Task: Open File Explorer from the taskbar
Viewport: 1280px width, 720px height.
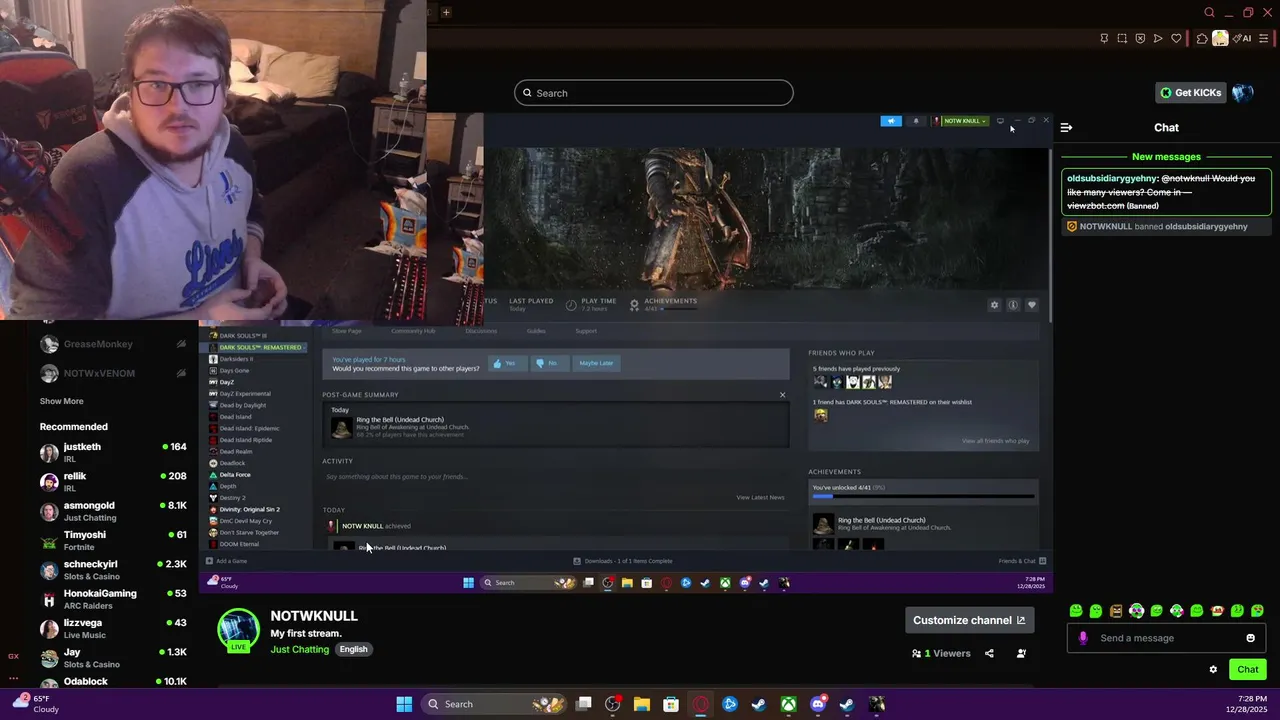Action: [642, 704]
